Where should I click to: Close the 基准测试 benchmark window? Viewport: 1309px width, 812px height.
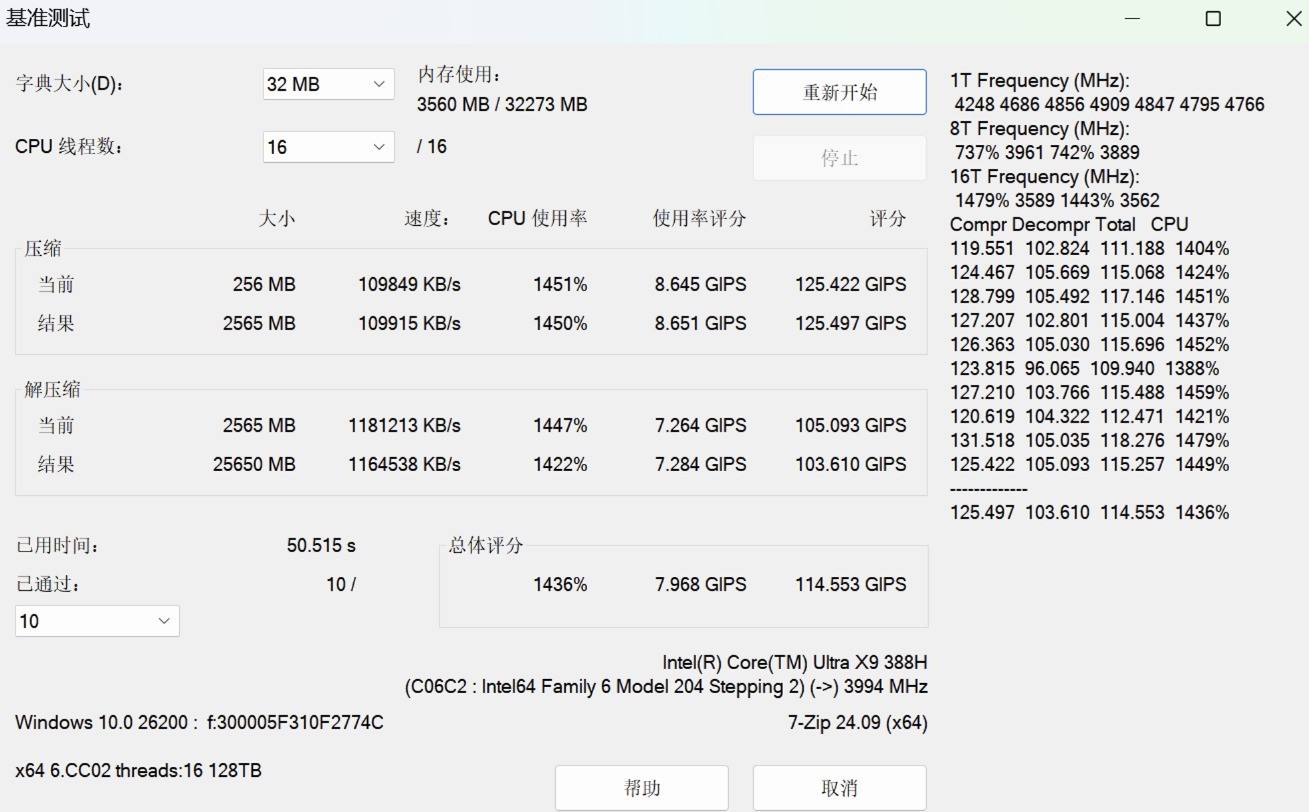click(1293, 18)
